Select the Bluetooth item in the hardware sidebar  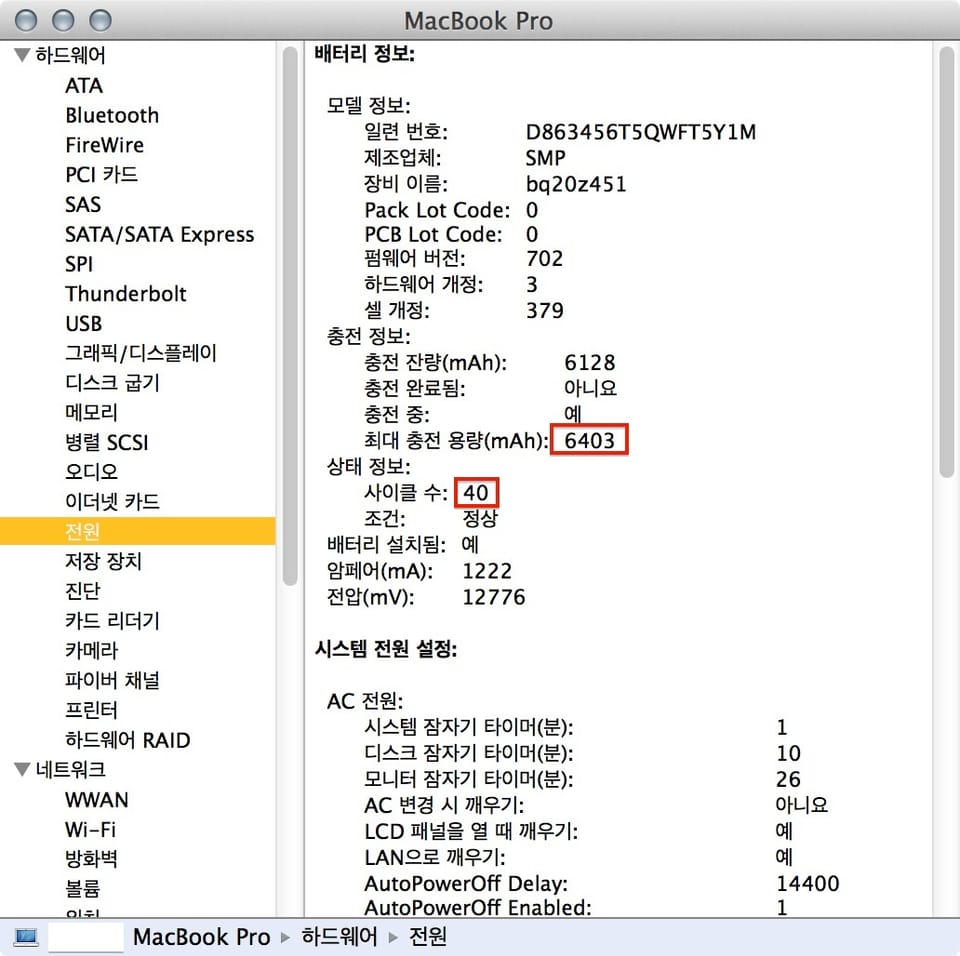[111, 115]
